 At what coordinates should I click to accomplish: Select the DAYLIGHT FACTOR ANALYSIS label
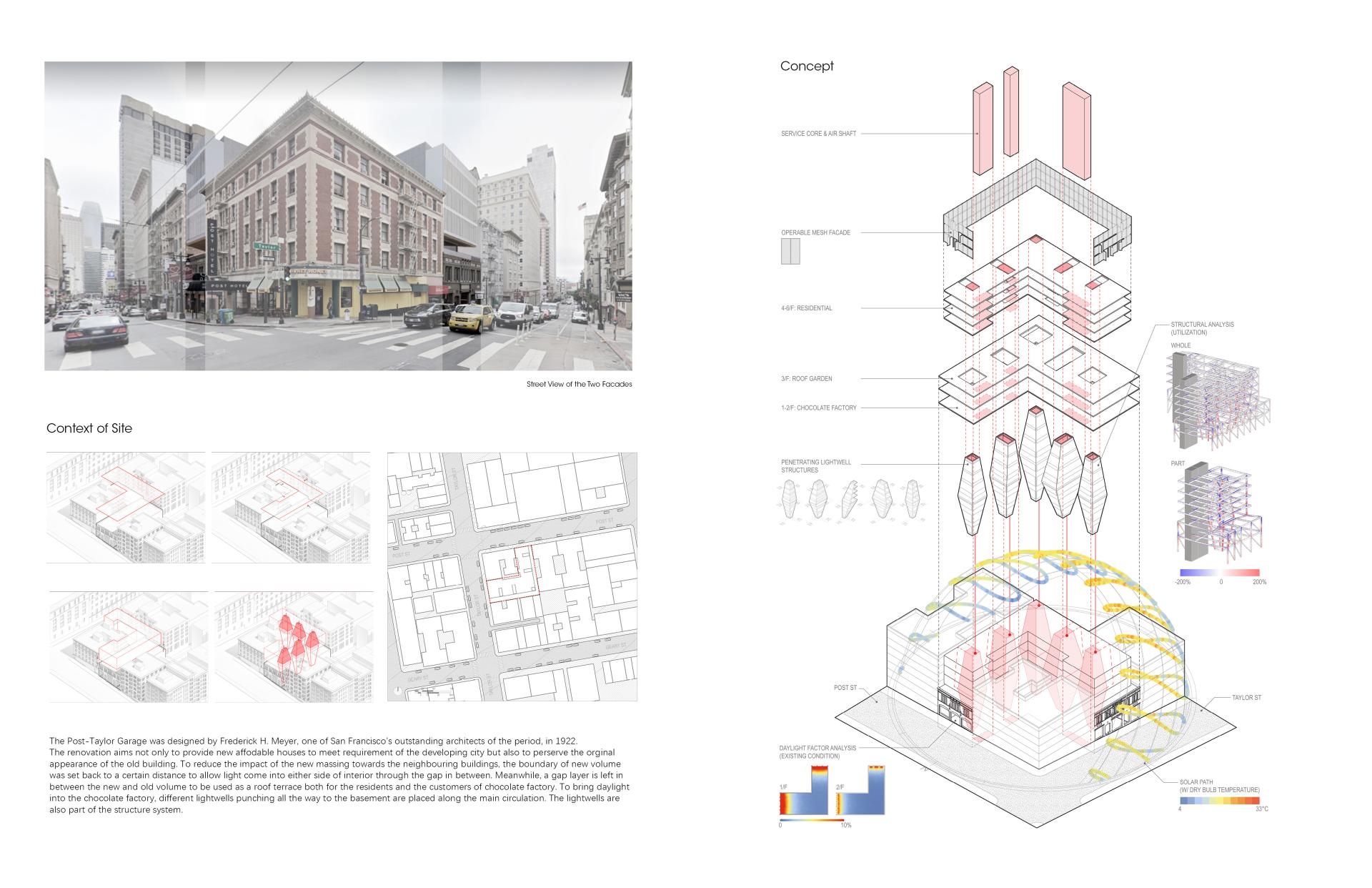tap(817, 752)
